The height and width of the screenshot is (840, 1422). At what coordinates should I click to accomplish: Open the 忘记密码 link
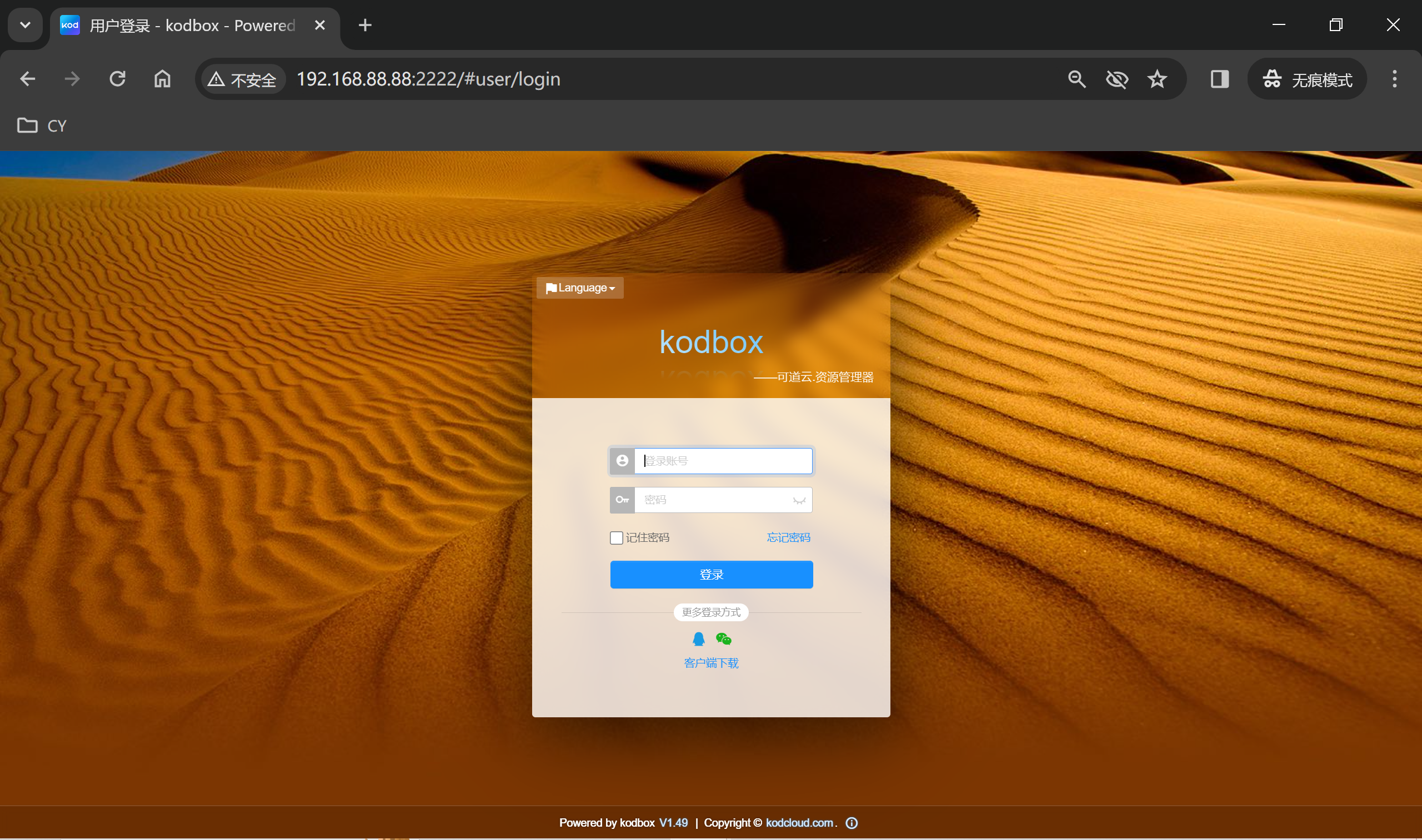[x=788, y=538]
